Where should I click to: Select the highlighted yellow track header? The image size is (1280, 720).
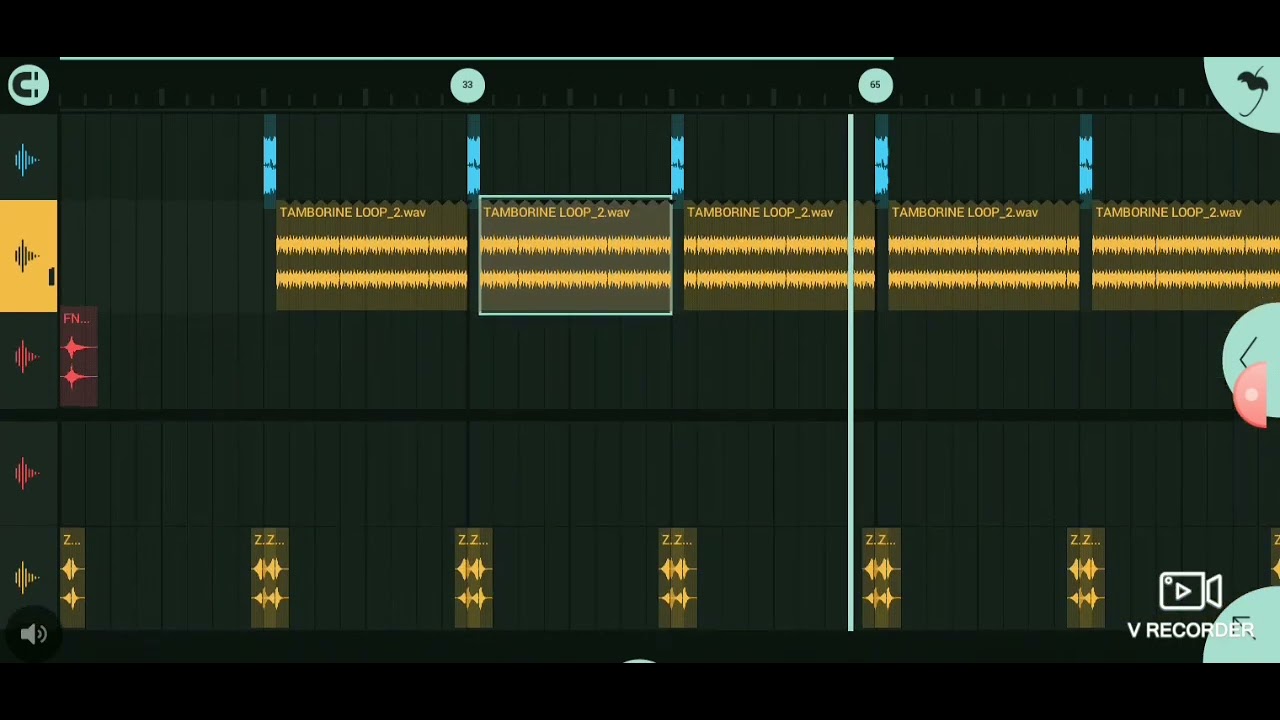[x=28, y=256]
